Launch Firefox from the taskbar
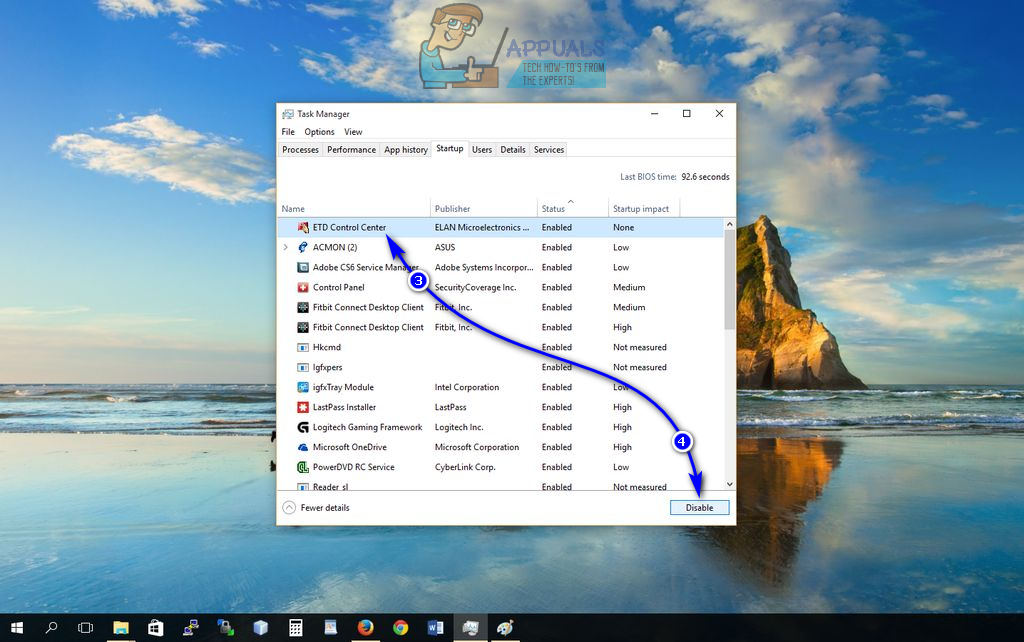1024x642 pixels. tap(366, 628)
